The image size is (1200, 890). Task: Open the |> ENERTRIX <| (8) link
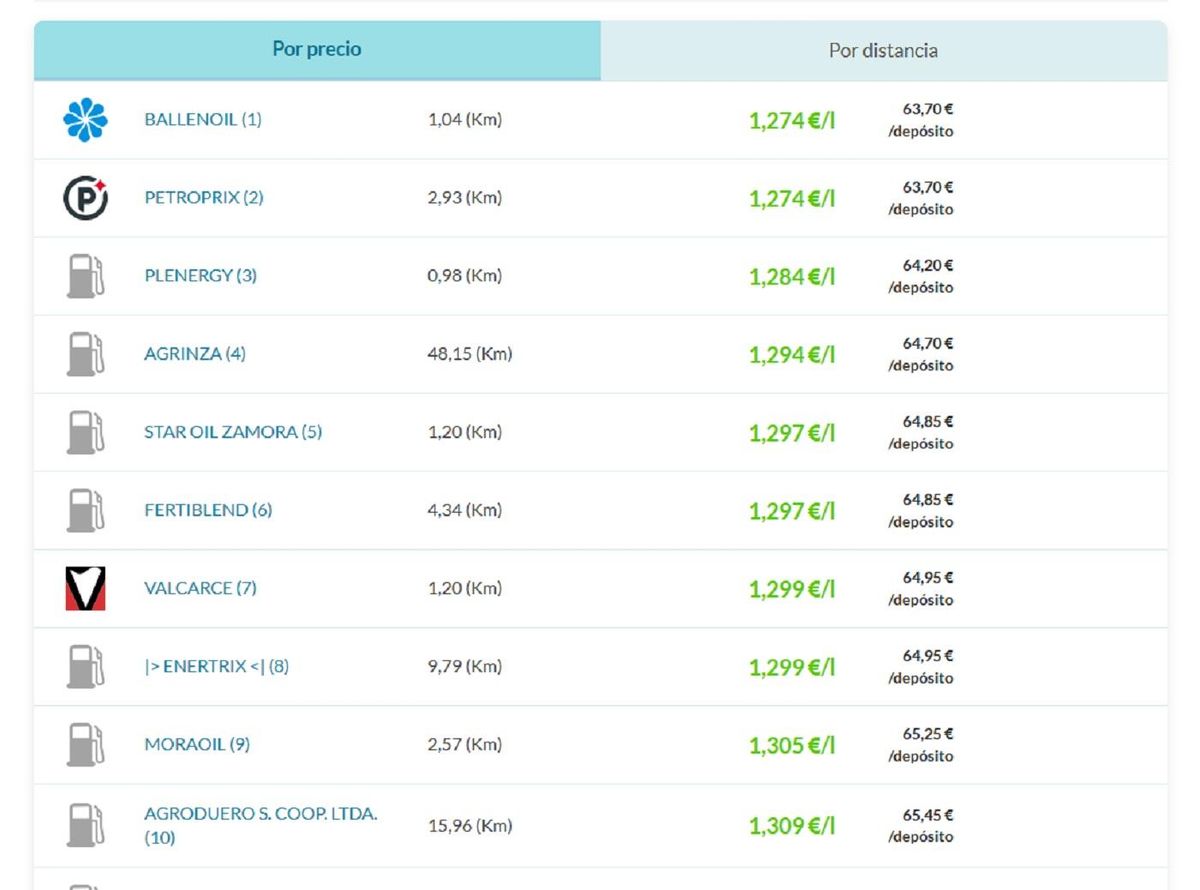coord(217,666)
